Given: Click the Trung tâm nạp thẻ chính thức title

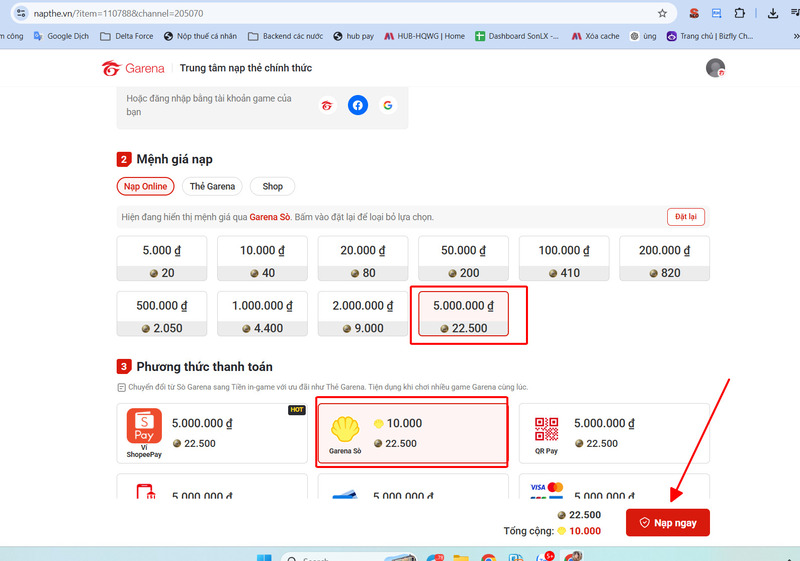Looking at the screenshot, I should point(245,68).
